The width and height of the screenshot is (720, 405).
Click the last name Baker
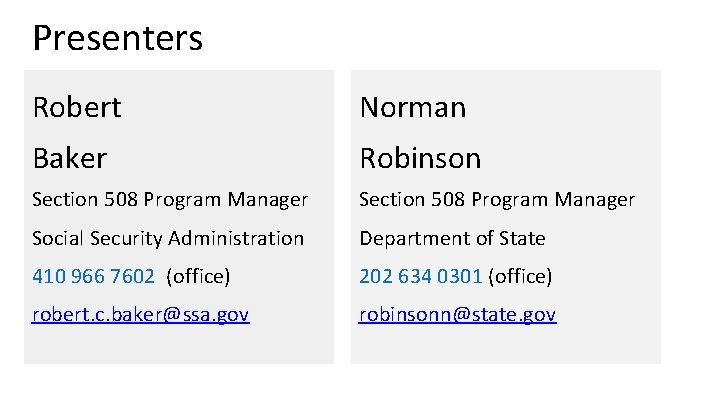click(69, 158)
